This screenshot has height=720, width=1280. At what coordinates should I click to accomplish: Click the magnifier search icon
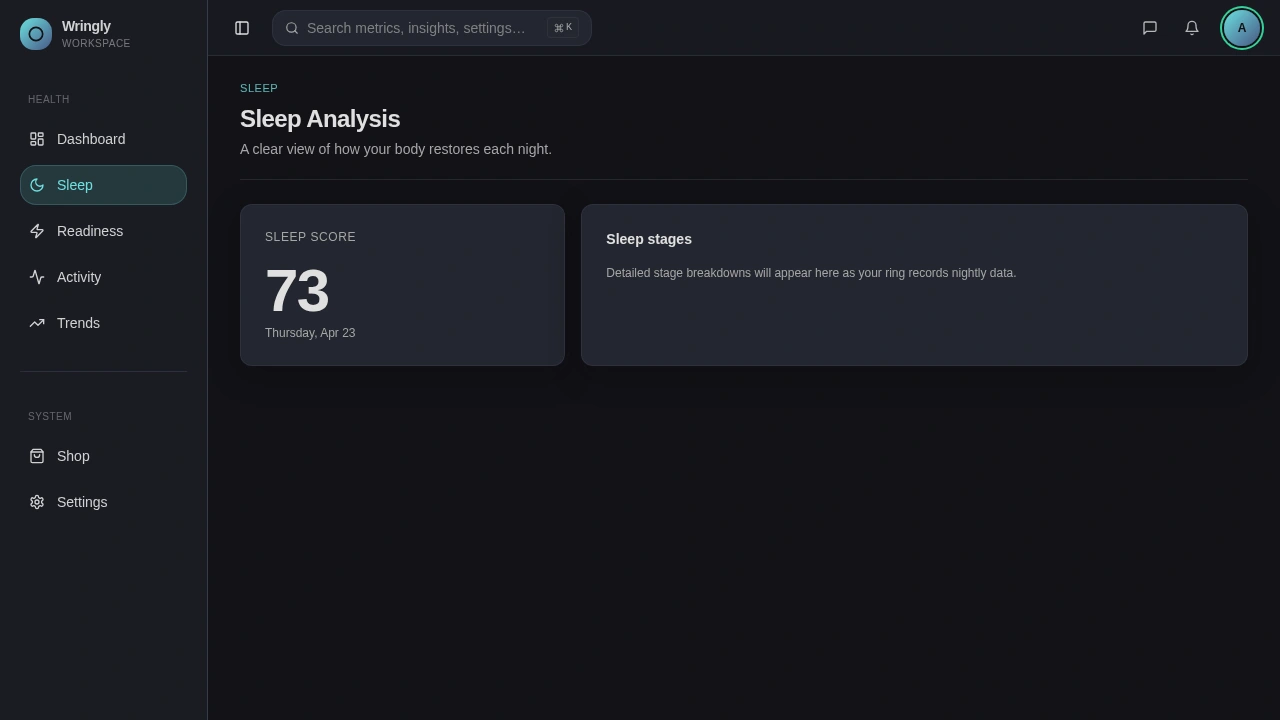(292, 28)
